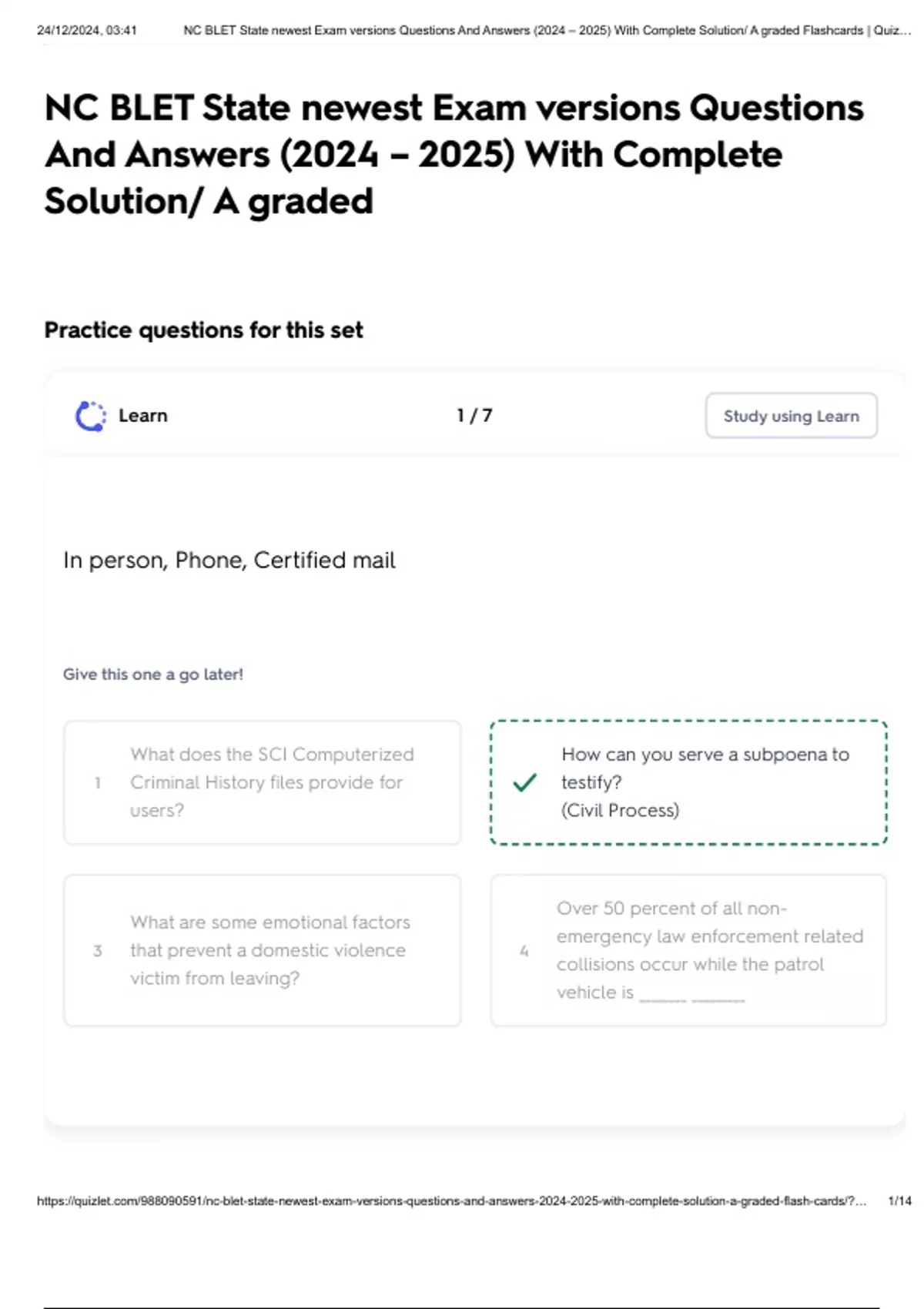Click the 1 / 7 progress counter
924x1309 pixels.
474,416
